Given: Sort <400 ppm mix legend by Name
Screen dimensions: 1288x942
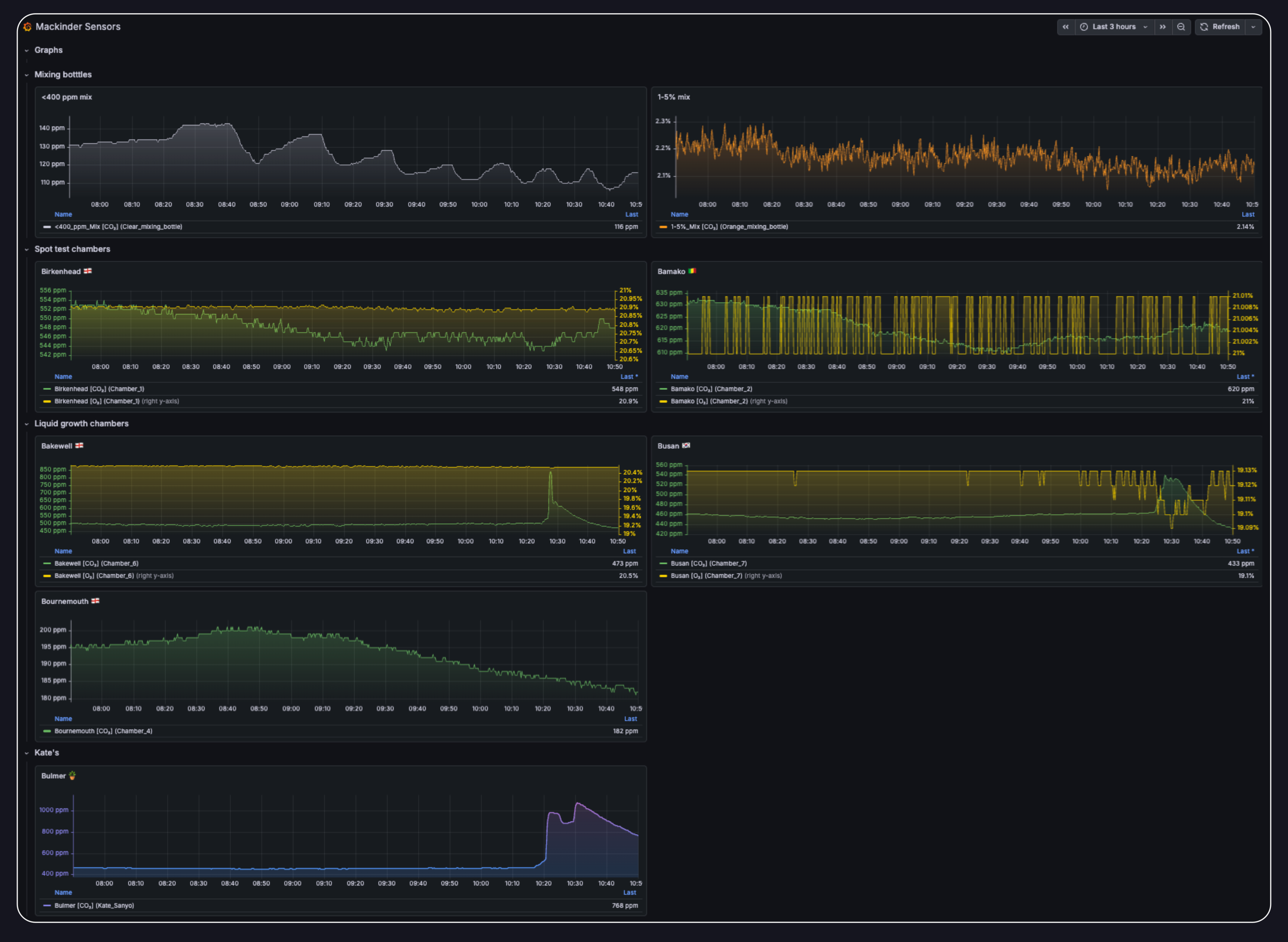Looking at the screenshot, I should [63, 215].
